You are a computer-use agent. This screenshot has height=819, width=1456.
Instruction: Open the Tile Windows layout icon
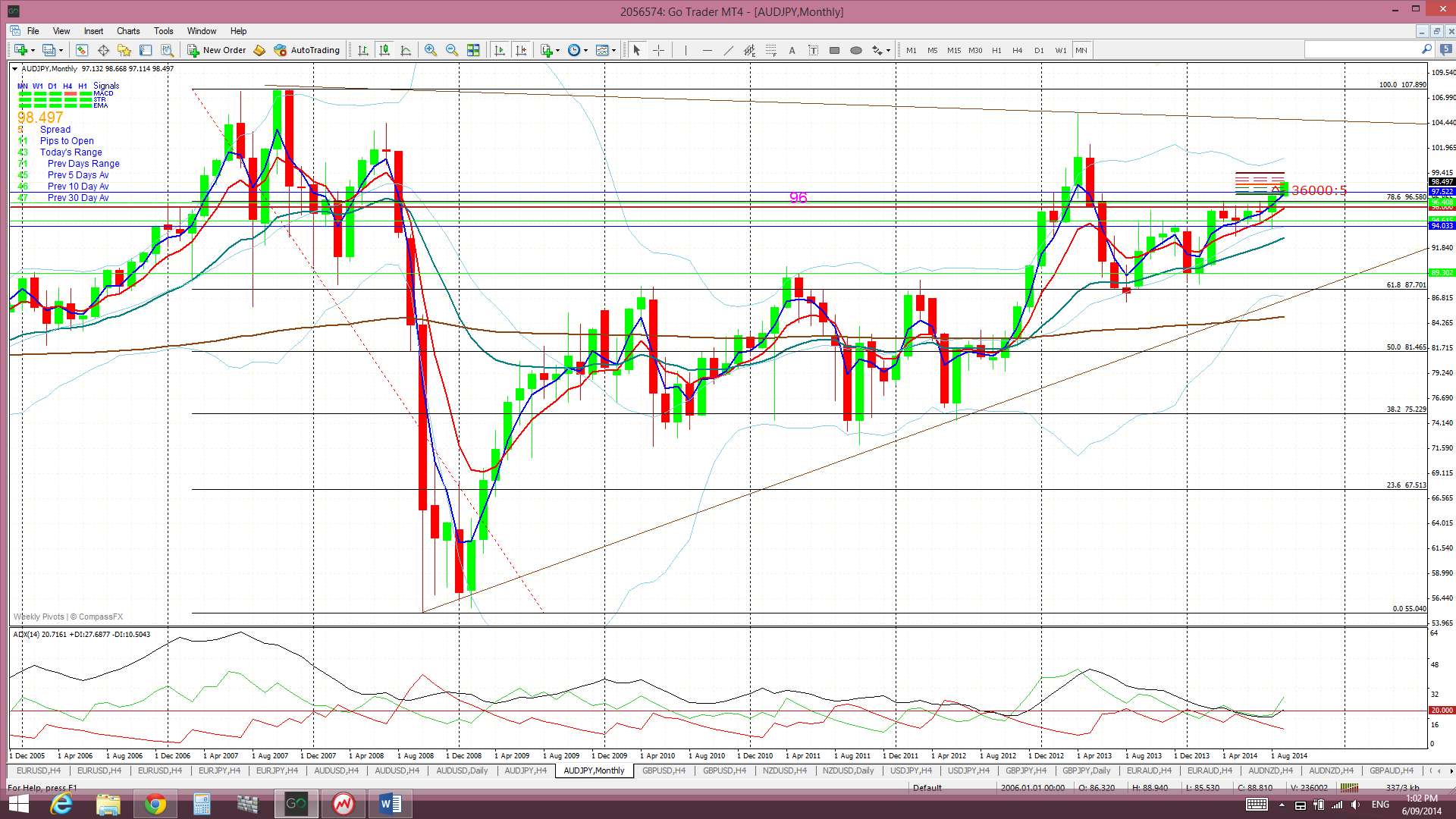tap(473, 50)
